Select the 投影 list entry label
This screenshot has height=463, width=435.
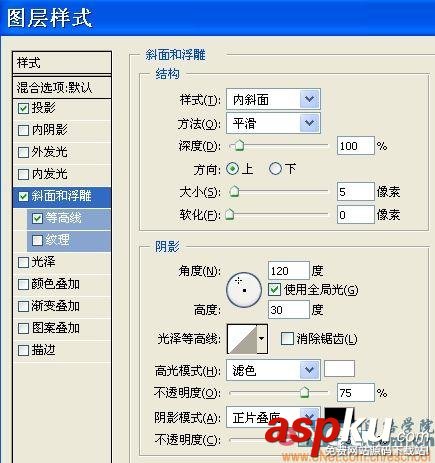click(x=43, y=108)
